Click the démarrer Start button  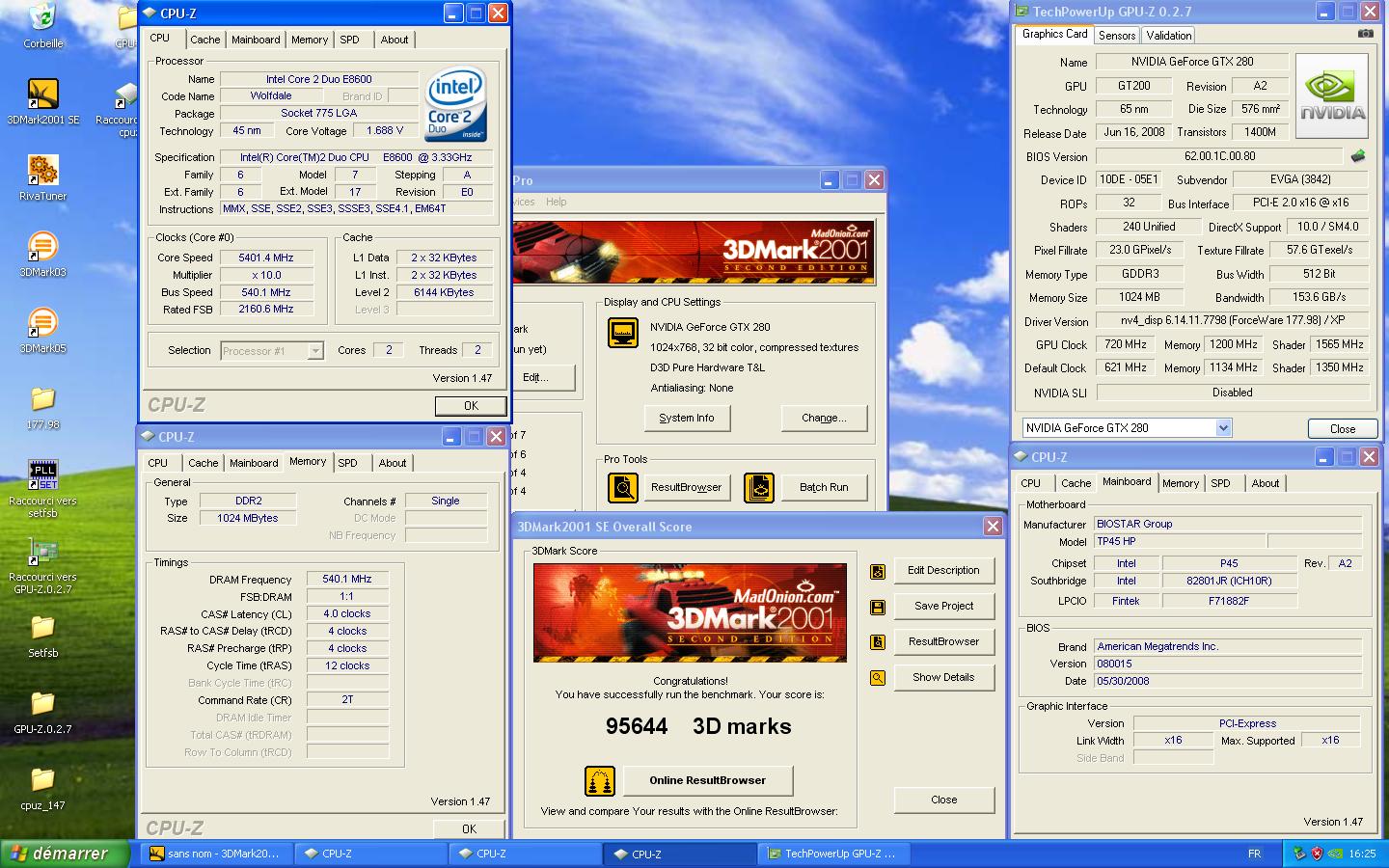point(65,854)
